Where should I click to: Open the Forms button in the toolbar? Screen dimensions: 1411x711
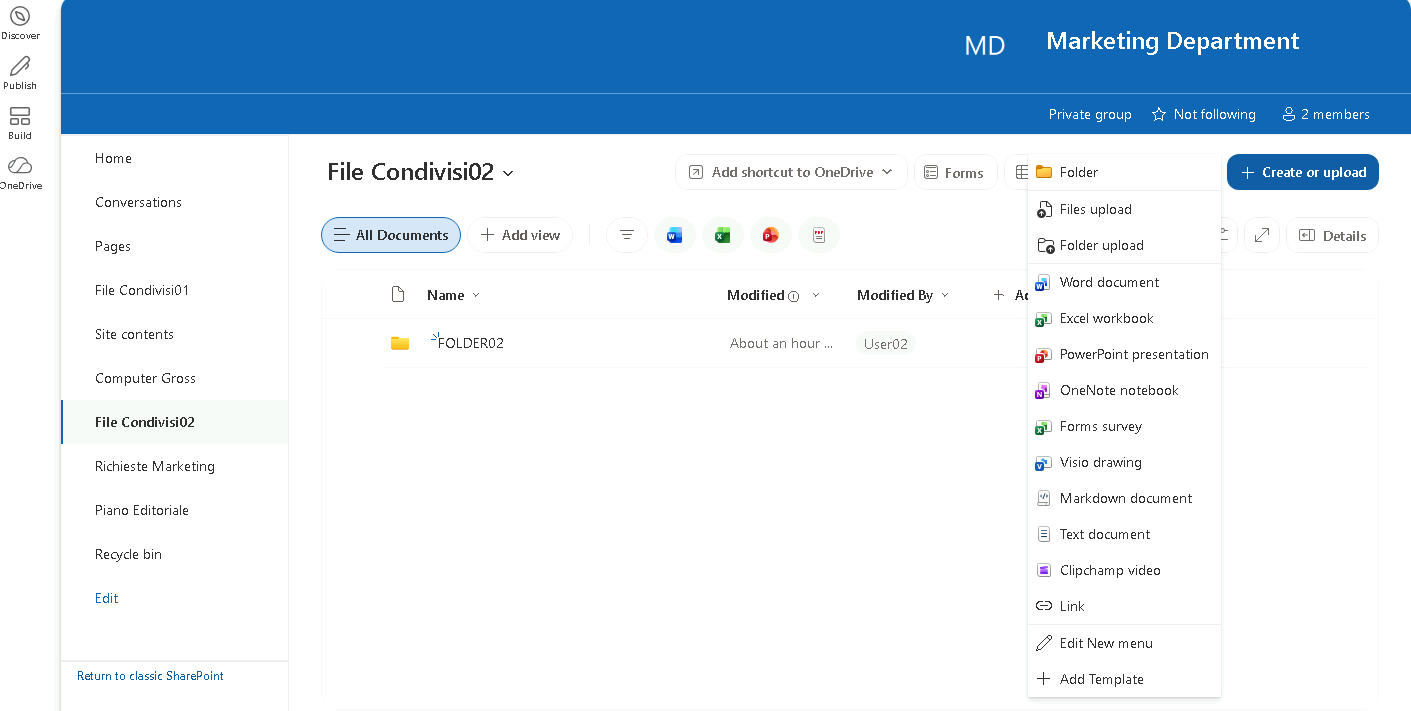click(x=955, y=172)
